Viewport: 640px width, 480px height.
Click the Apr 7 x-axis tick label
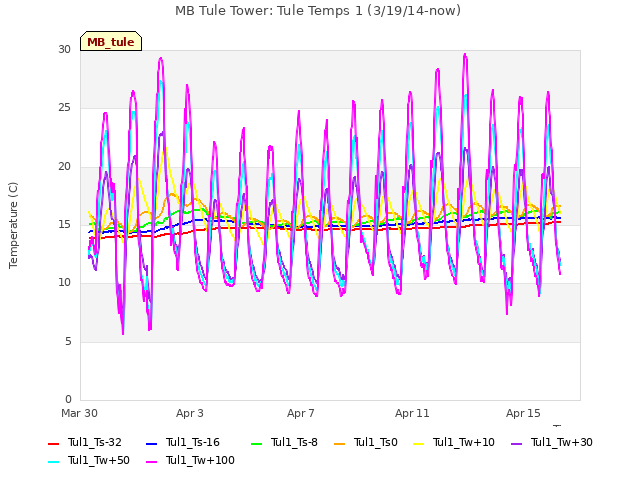(301, 413)
